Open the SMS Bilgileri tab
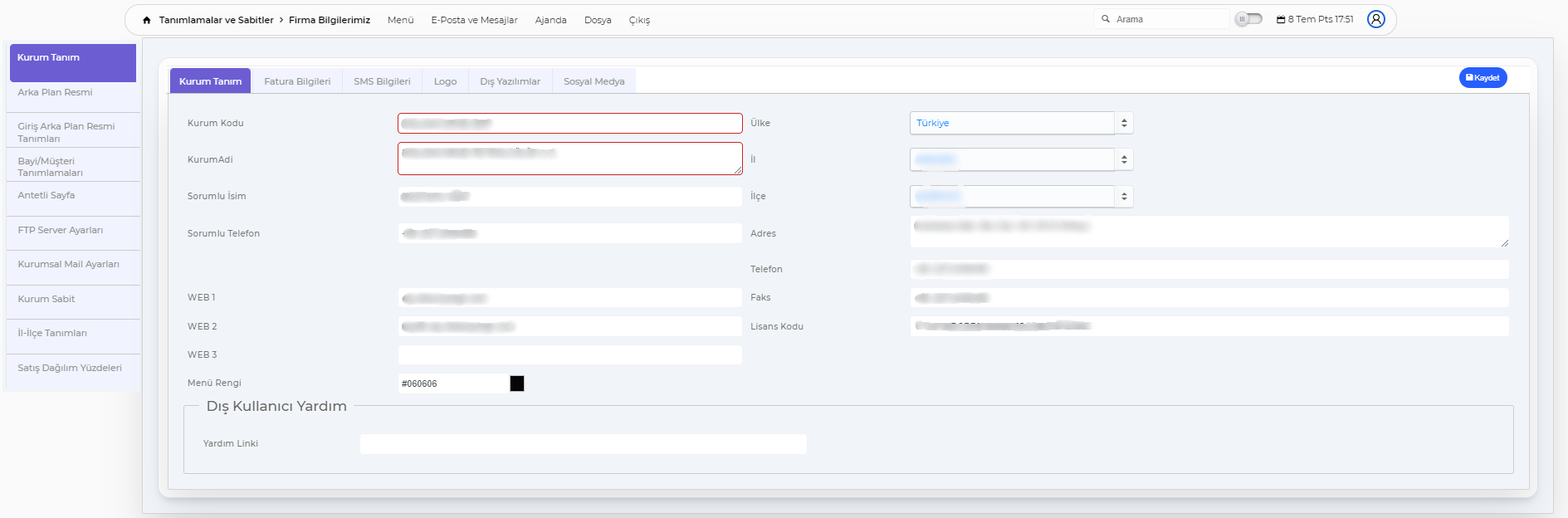 point(382,81)
